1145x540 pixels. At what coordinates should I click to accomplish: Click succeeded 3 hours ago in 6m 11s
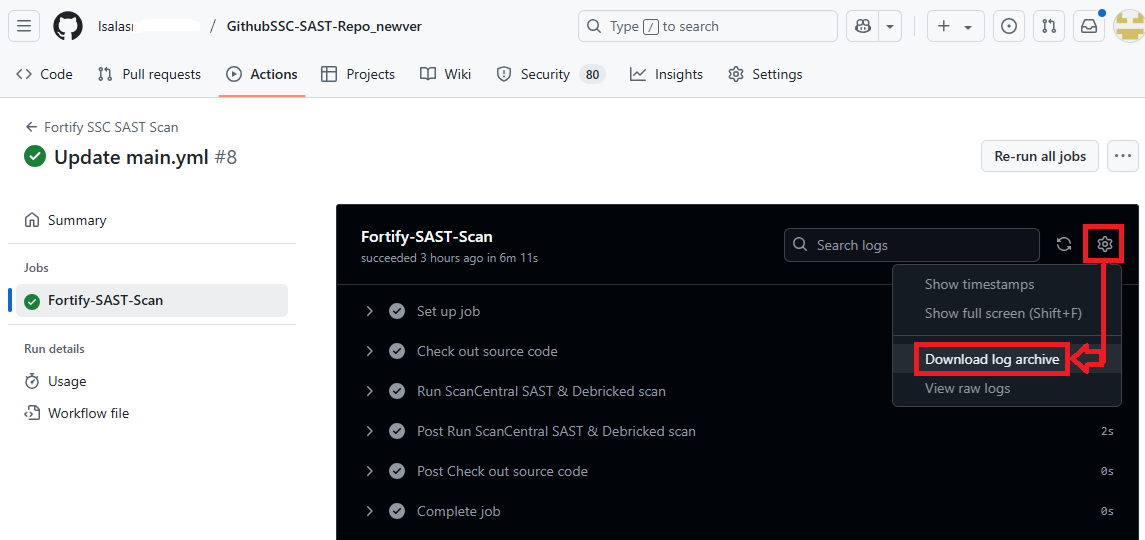(449, 258)
